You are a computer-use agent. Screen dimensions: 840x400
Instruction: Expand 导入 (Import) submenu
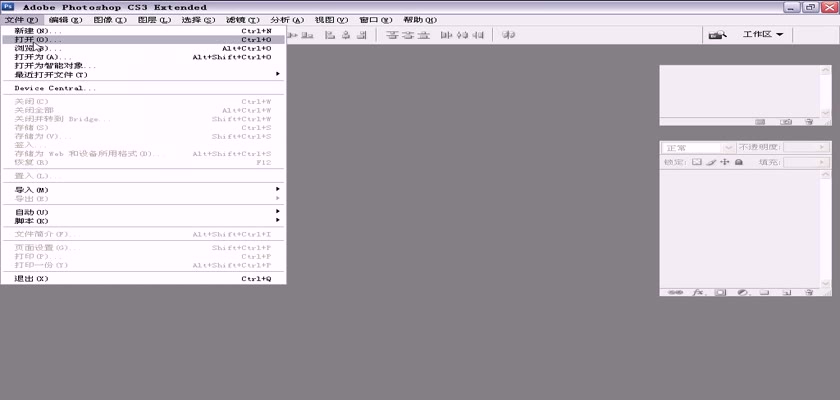(x=143, y=190)
